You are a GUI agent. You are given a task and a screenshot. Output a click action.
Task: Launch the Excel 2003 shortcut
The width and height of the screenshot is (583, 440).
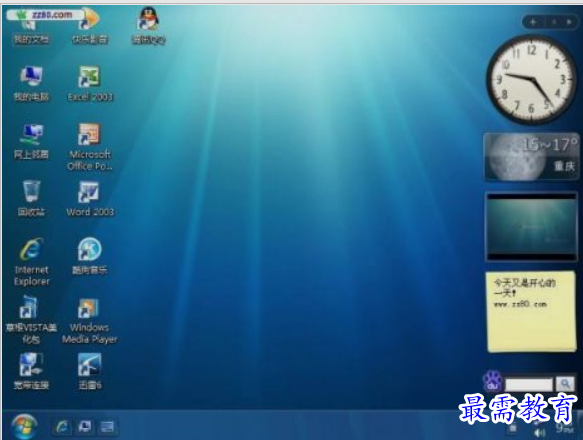90,84
